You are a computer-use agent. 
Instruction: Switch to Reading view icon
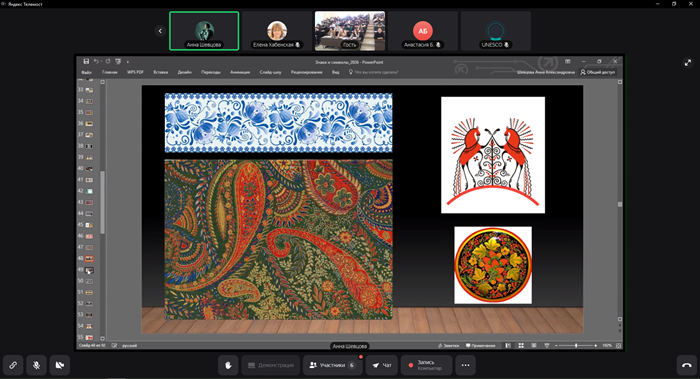click(534, 346)
